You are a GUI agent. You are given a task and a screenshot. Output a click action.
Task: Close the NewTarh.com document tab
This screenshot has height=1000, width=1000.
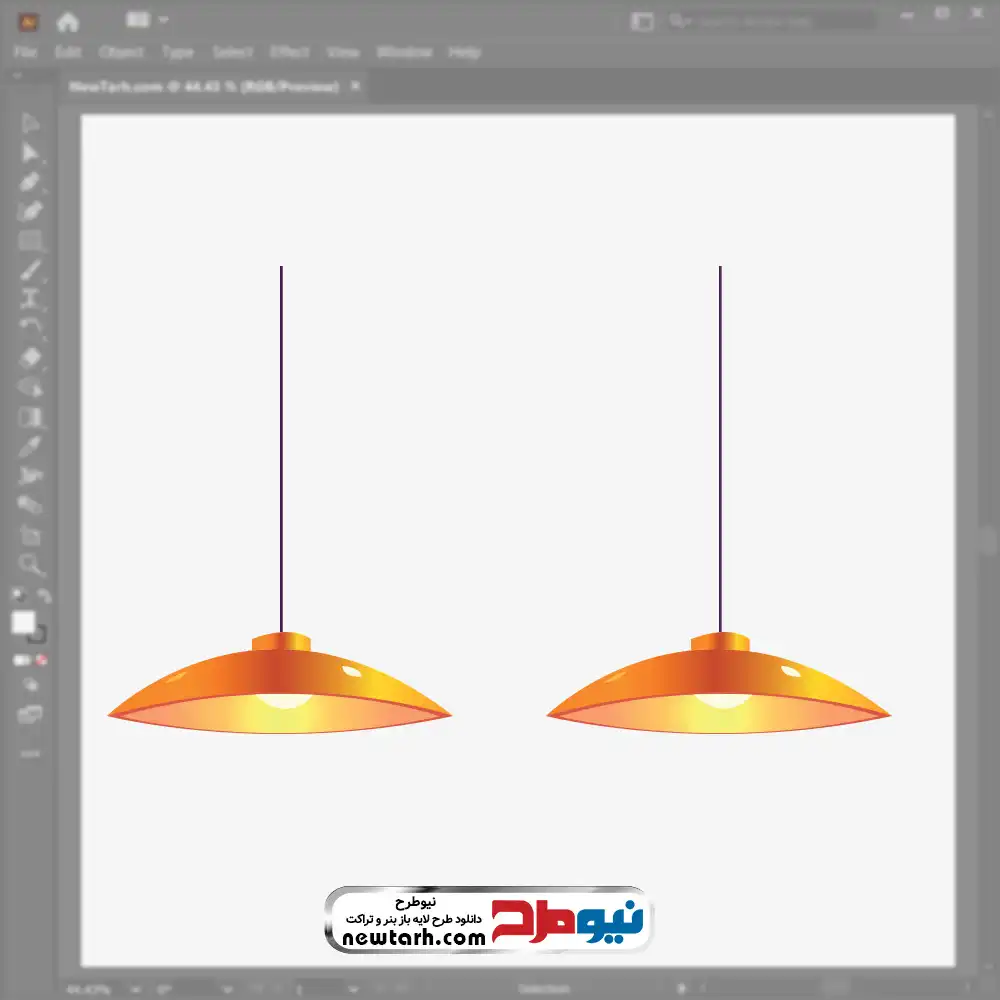click(x=355, y=87)
